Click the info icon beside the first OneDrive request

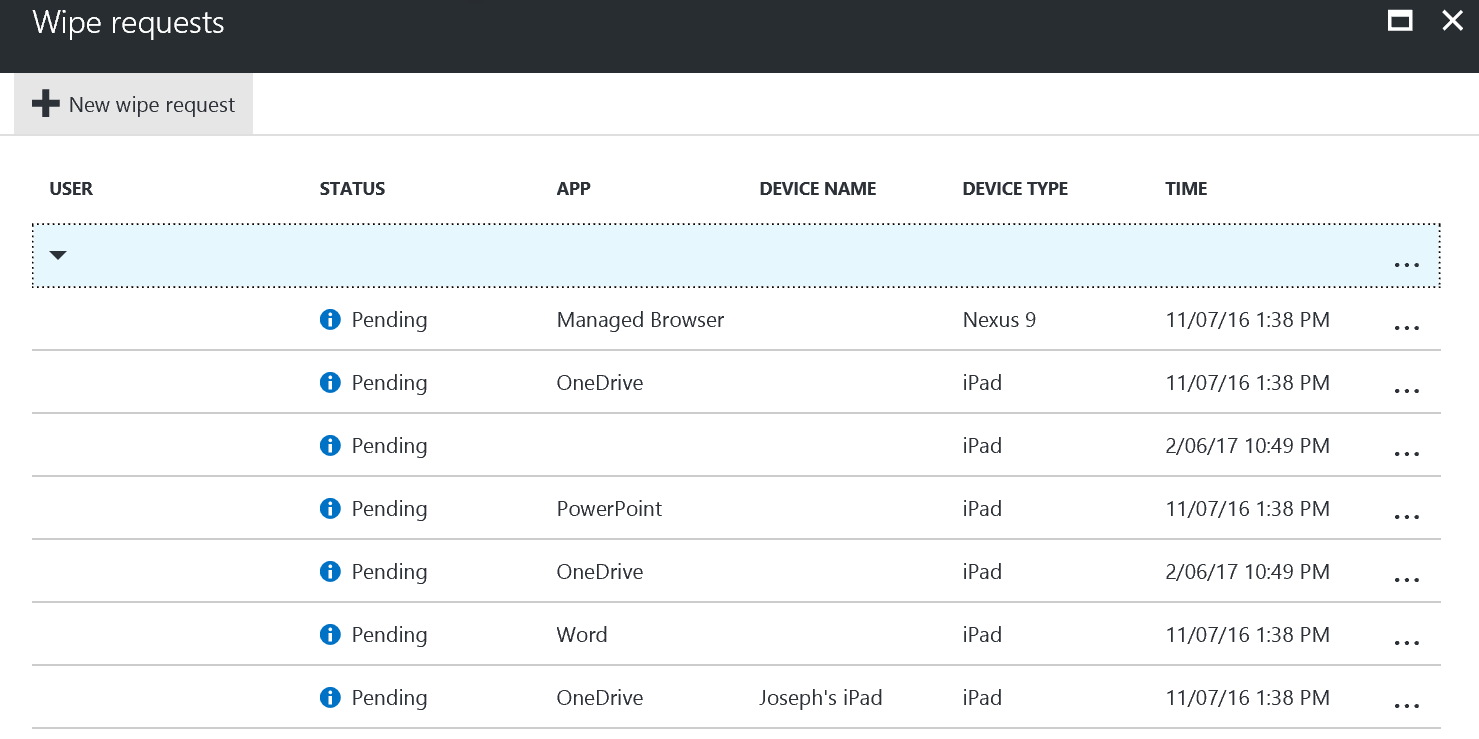pyautogui.click(x=330, y=382)
